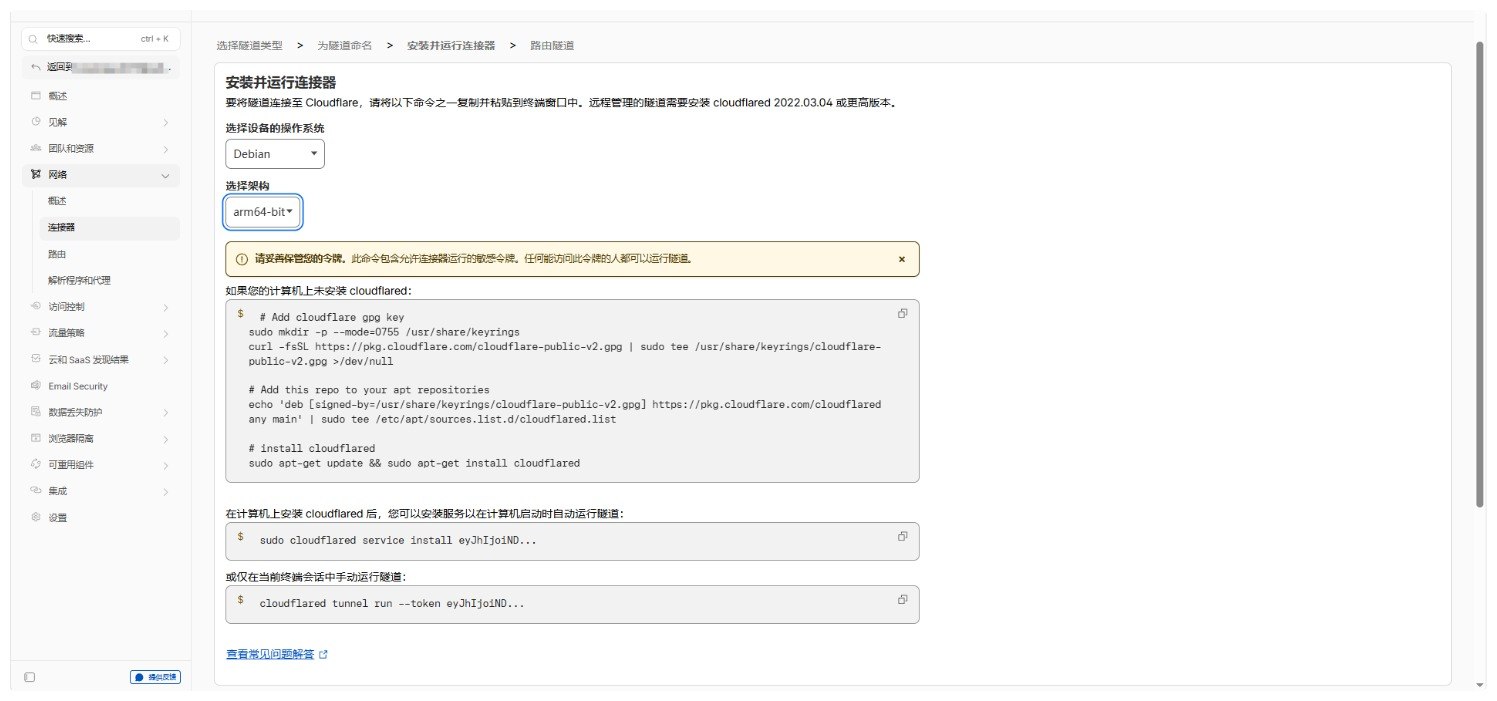Expand the 数据丢失防护 chevron
This screenshot has height=701, width=1497.
coord(165,412)
